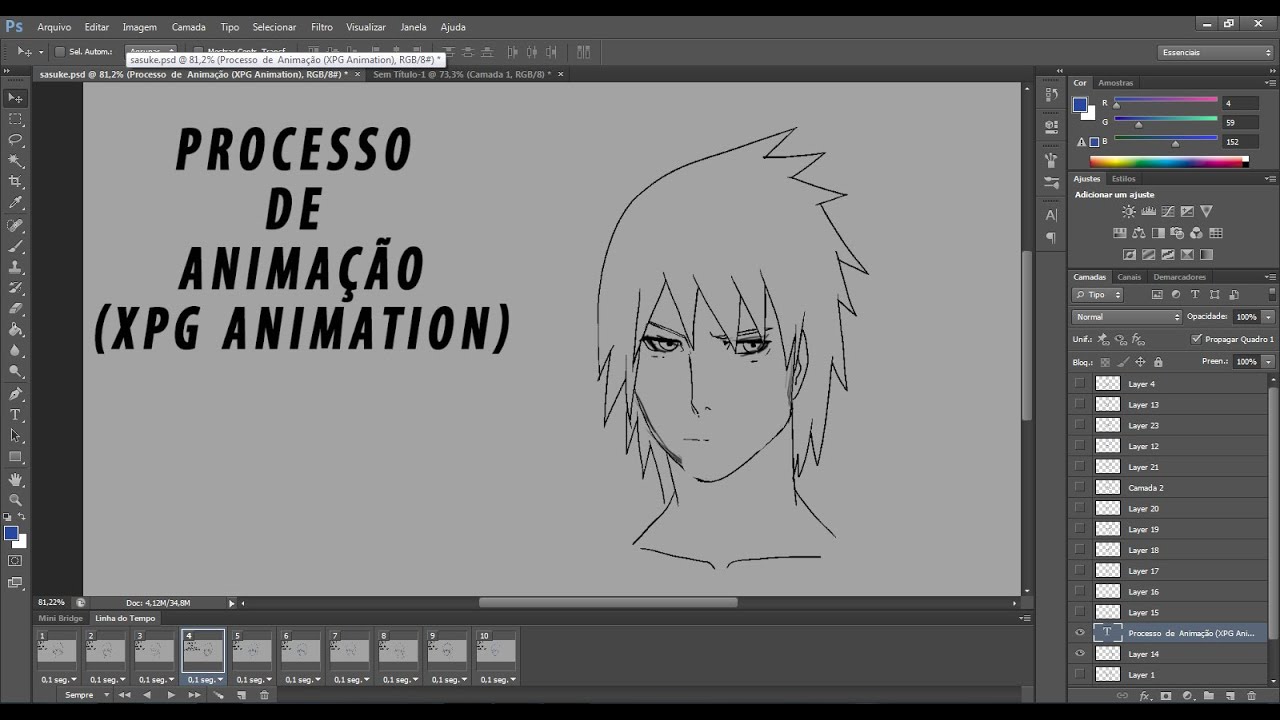Screen dimensions: 1280x720
Task: Delete layer with trash icon in Layers panel
Action: coord(1251,696)
